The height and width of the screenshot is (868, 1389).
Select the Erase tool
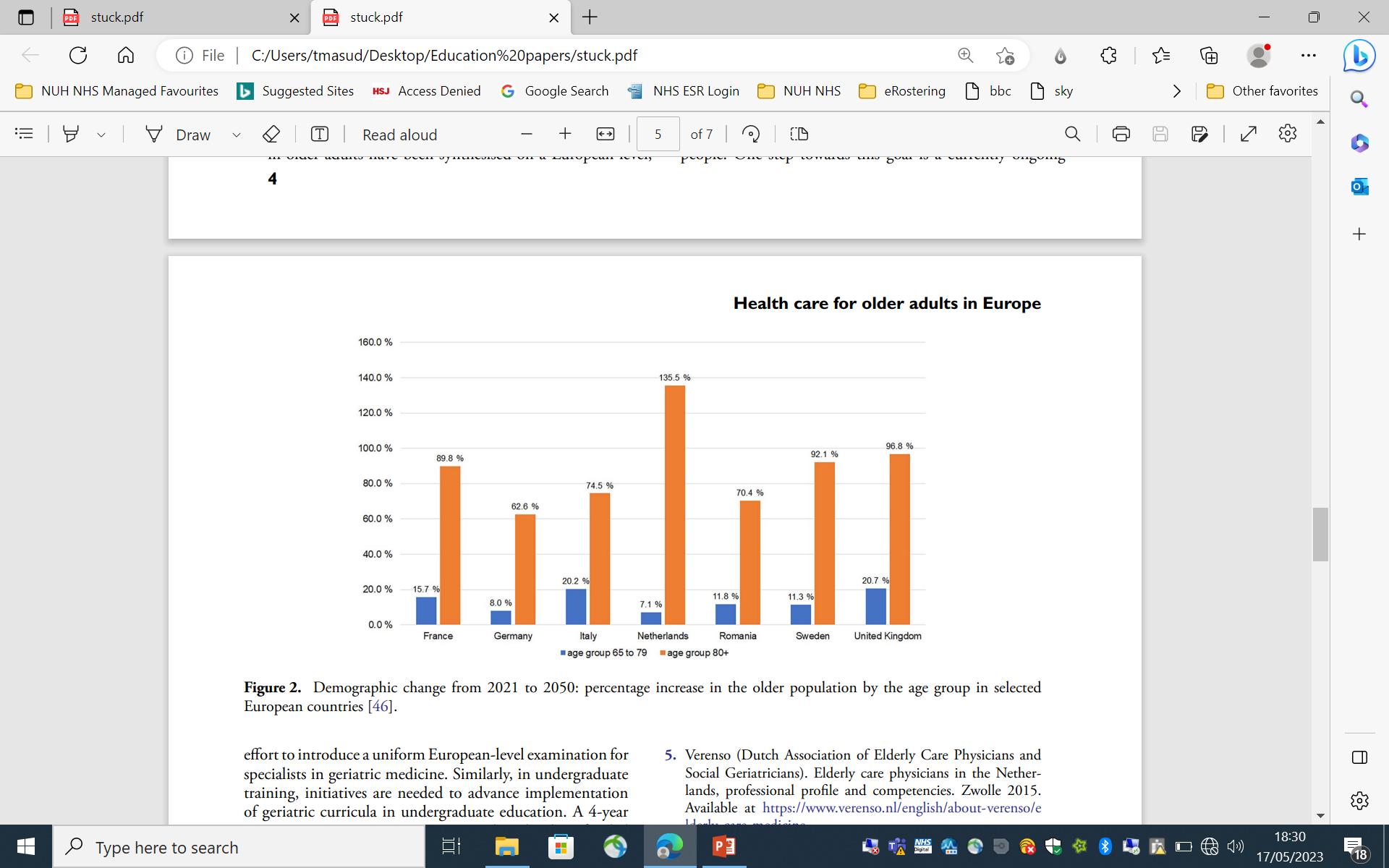pyautogui.click(x=271, y=134)
